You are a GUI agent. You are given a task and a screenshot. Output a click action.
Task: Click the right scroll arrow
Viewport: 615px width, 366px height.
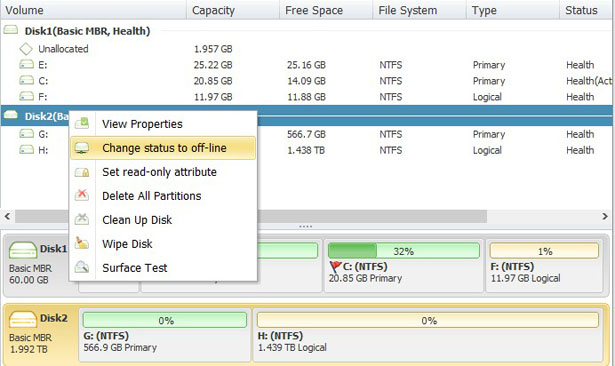pos(605,216)
